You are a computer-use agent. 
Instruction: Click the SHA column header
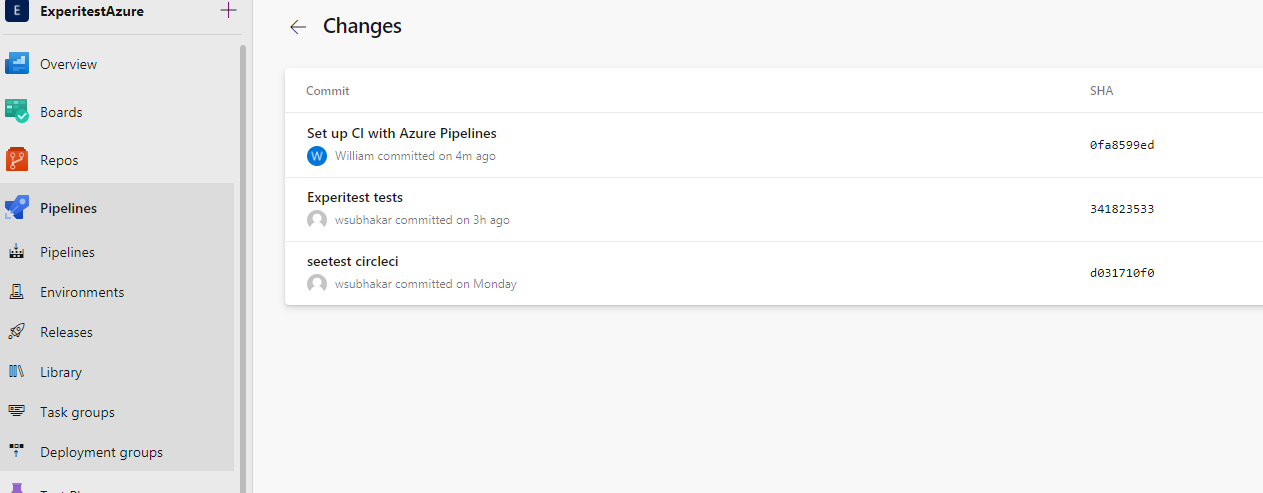coord(1101,91)
